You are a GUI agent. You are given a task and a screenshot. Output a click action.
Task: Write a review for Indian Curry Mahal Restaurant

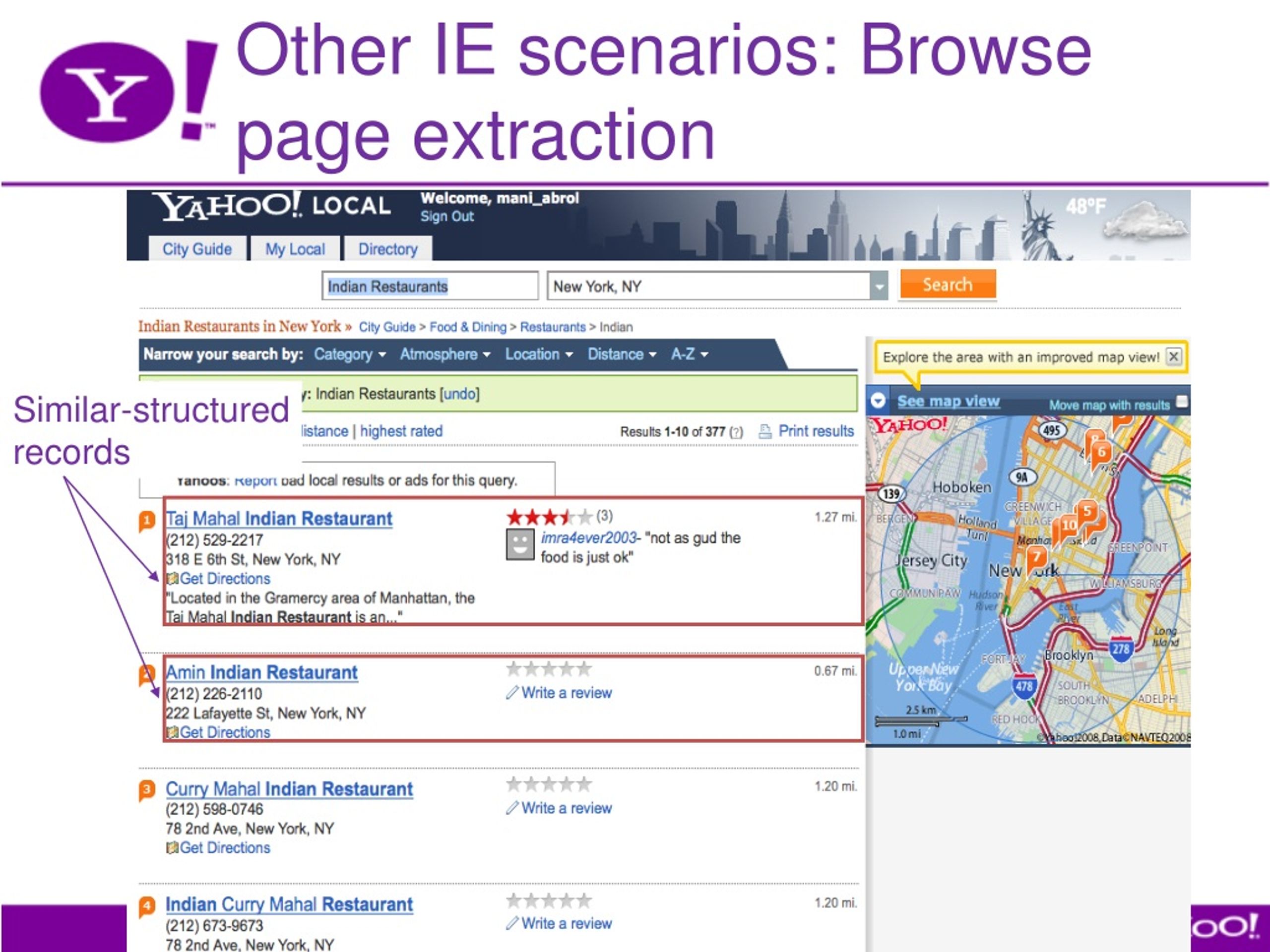tap(567, 923)
